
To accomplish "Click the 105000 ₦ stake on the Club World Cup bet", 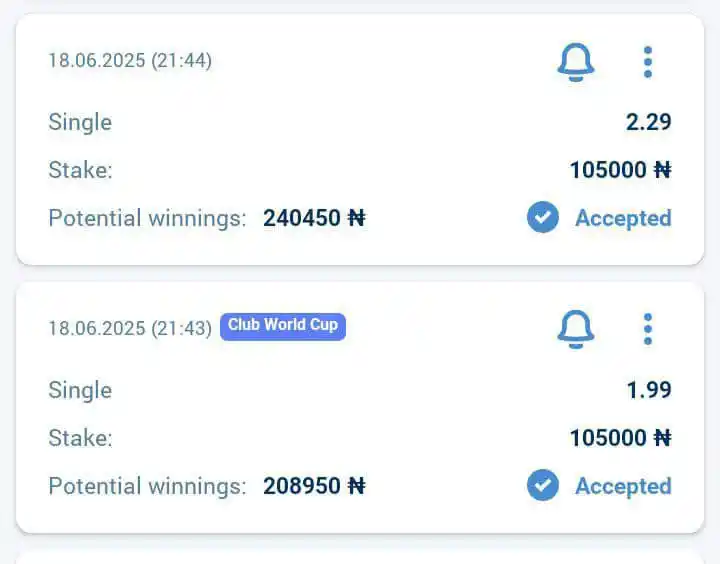I will point(620,438).
